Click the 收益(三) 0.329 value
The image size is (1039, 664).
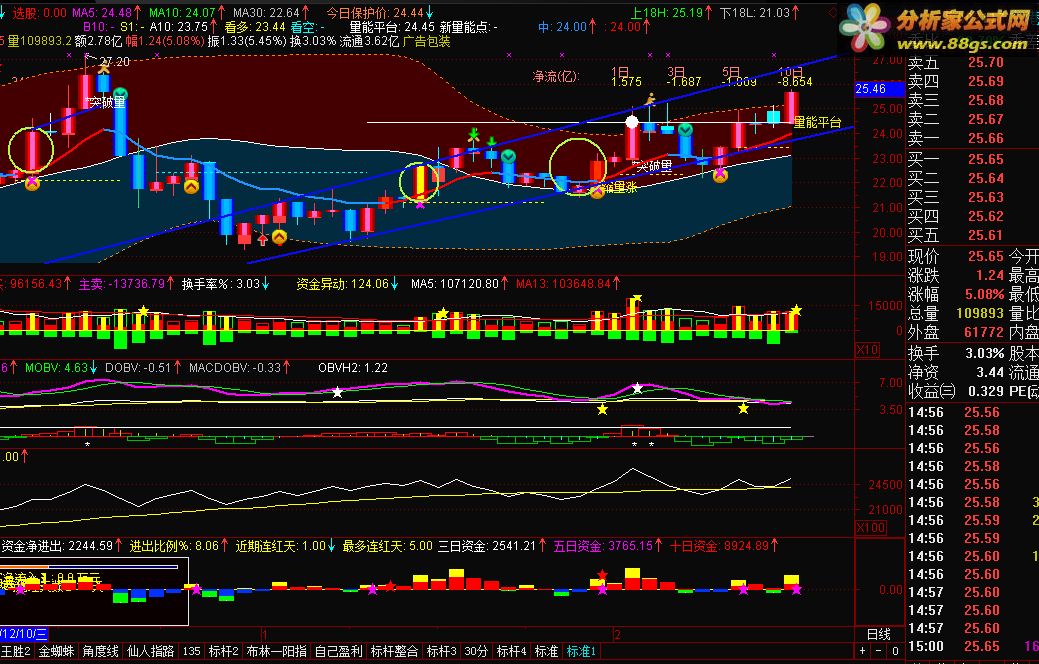(986, 391)
